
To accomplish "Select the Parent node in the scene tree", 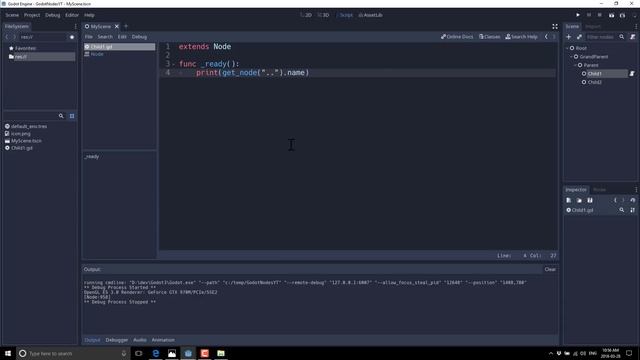I will tap(591, 65).
